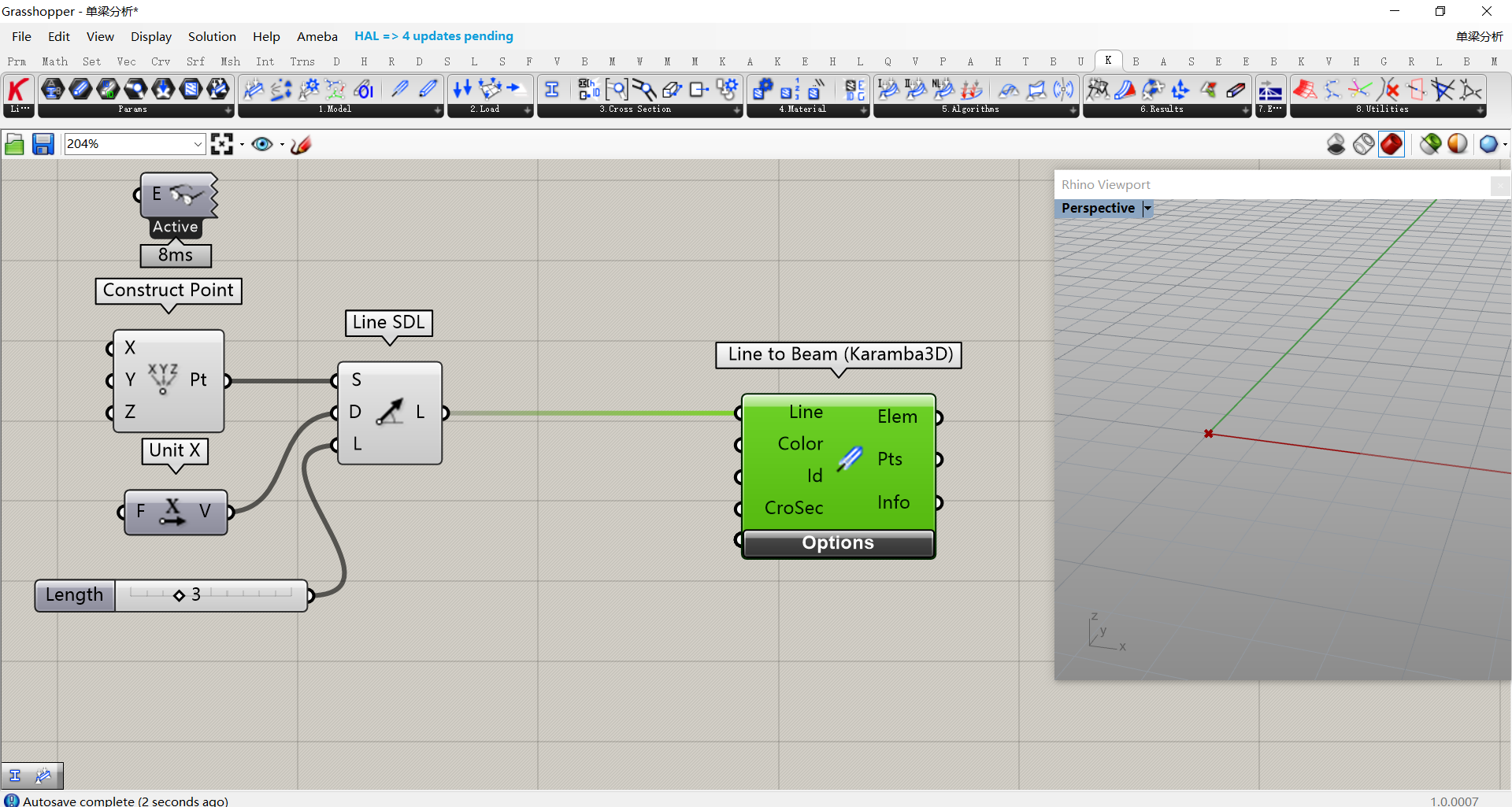This screenshot has height=807, width=1512.
Task: Enable shaded preview red cylinder mode
Action: pyautogui.click(x=1392, y=144)
